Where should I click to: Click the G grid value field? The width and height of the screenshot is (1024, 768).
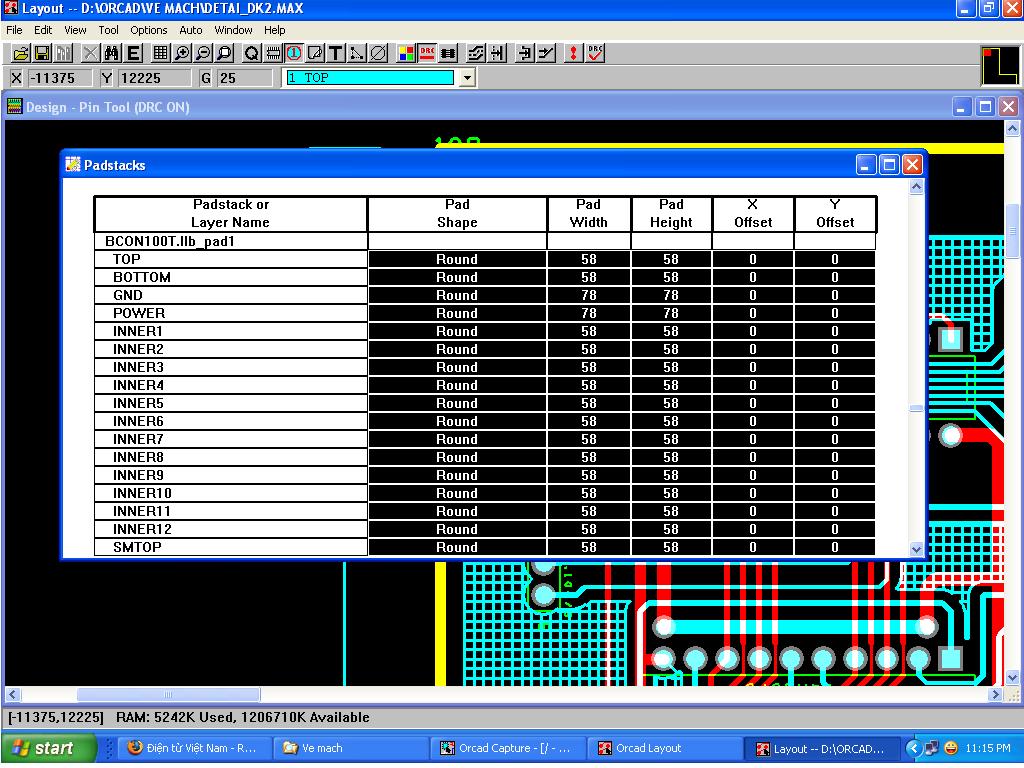point(245,78)
